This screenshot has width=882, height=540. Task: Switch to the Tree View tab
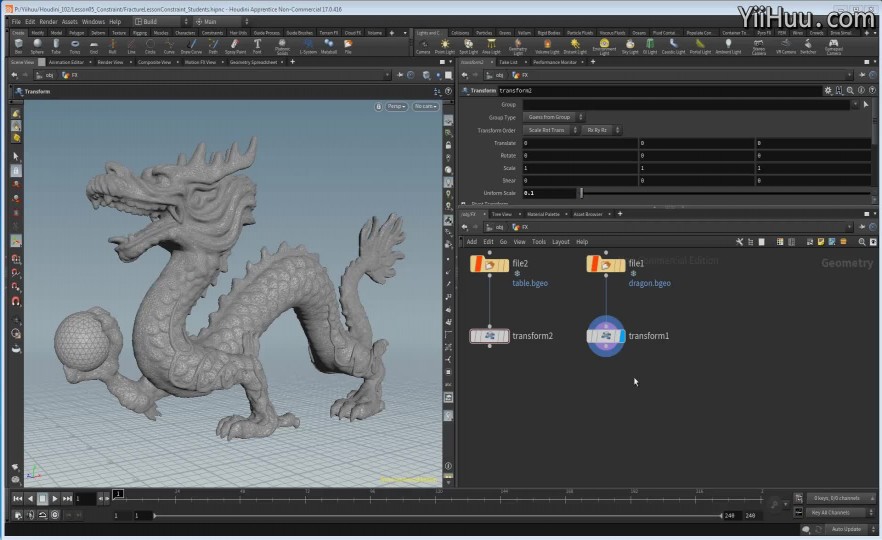(502, 214)
